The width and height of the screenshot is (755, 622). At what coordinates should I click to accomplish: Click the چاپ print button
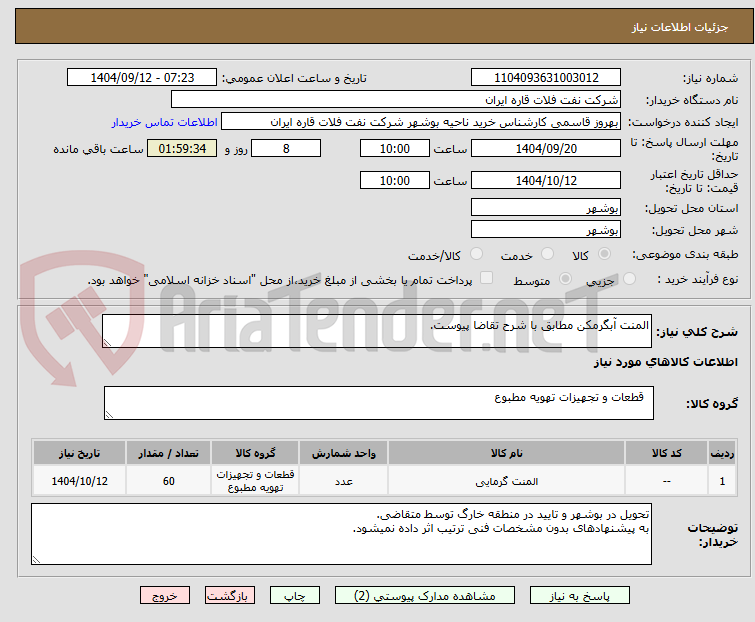point(295,596)
